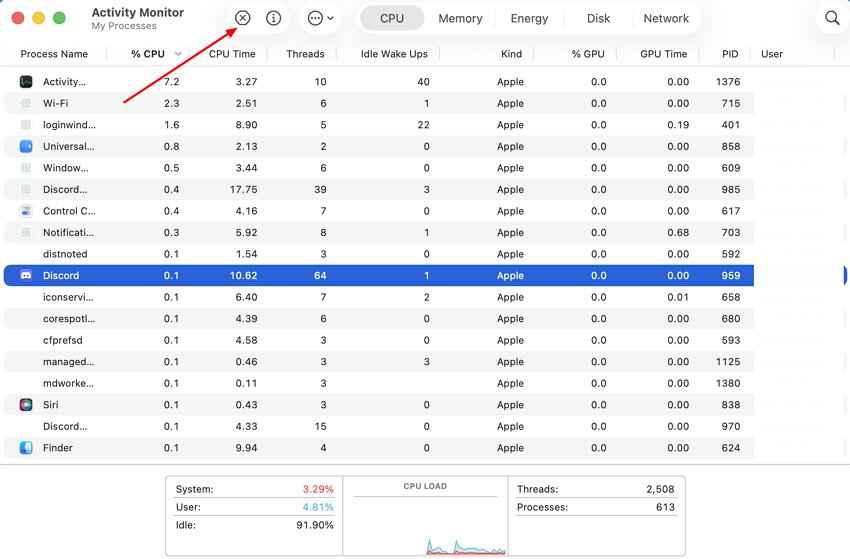The image size is (850, 559).
Task: Select the distnoted process row
Action: (x=378, y=254)
